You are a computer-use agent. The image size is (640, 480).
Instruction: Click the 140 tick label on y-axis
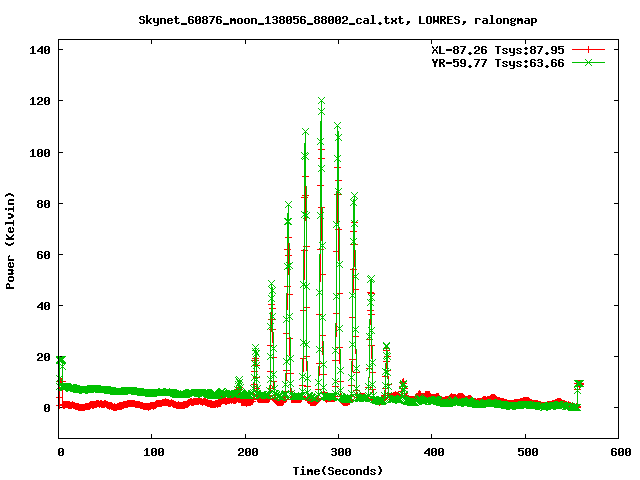pos(40,50)
